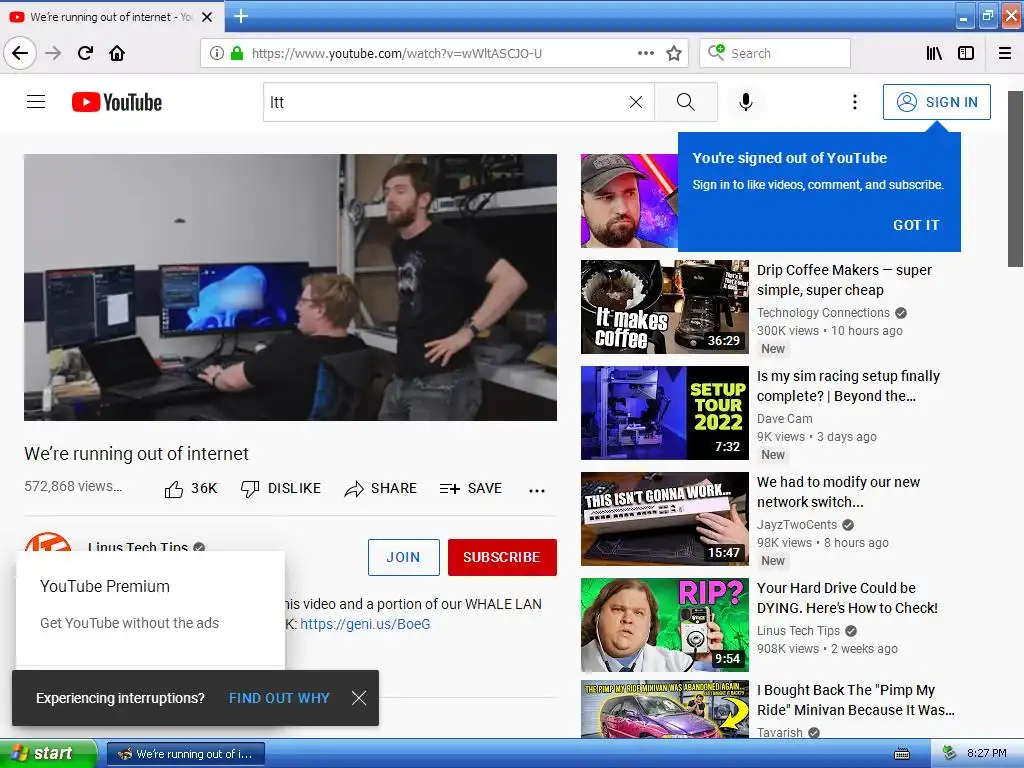Open 'Is my sim racing setup finally complete' title

pos(848,386)
